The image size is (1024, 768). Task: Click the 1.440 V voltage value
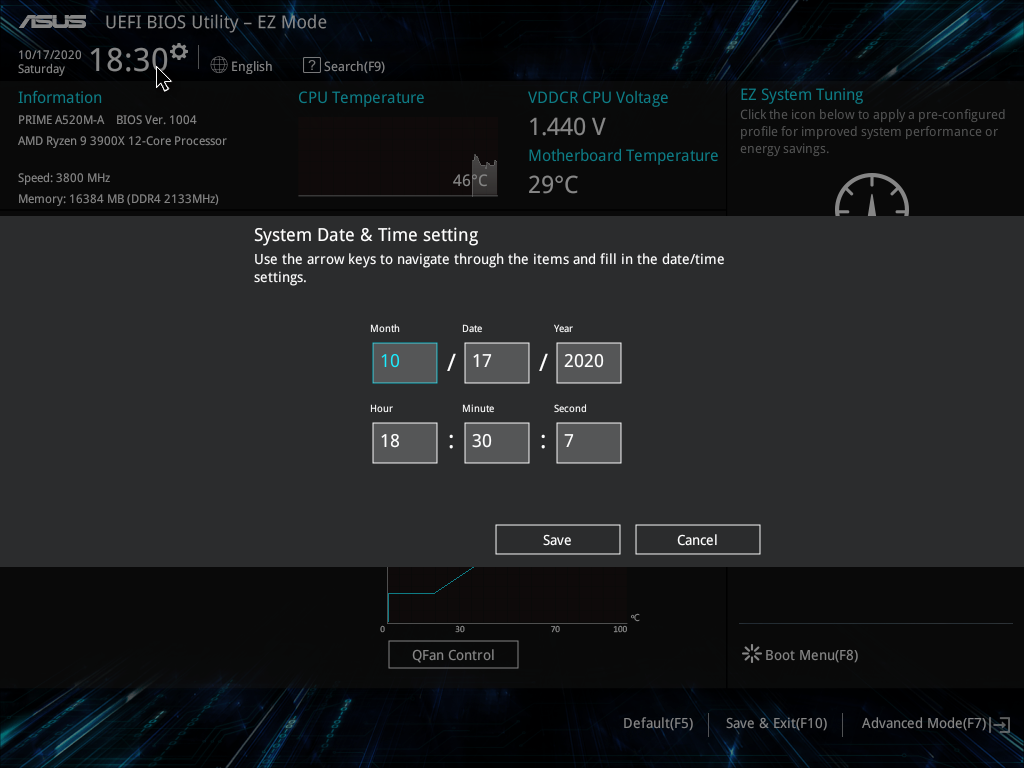[x=567, y=127]
